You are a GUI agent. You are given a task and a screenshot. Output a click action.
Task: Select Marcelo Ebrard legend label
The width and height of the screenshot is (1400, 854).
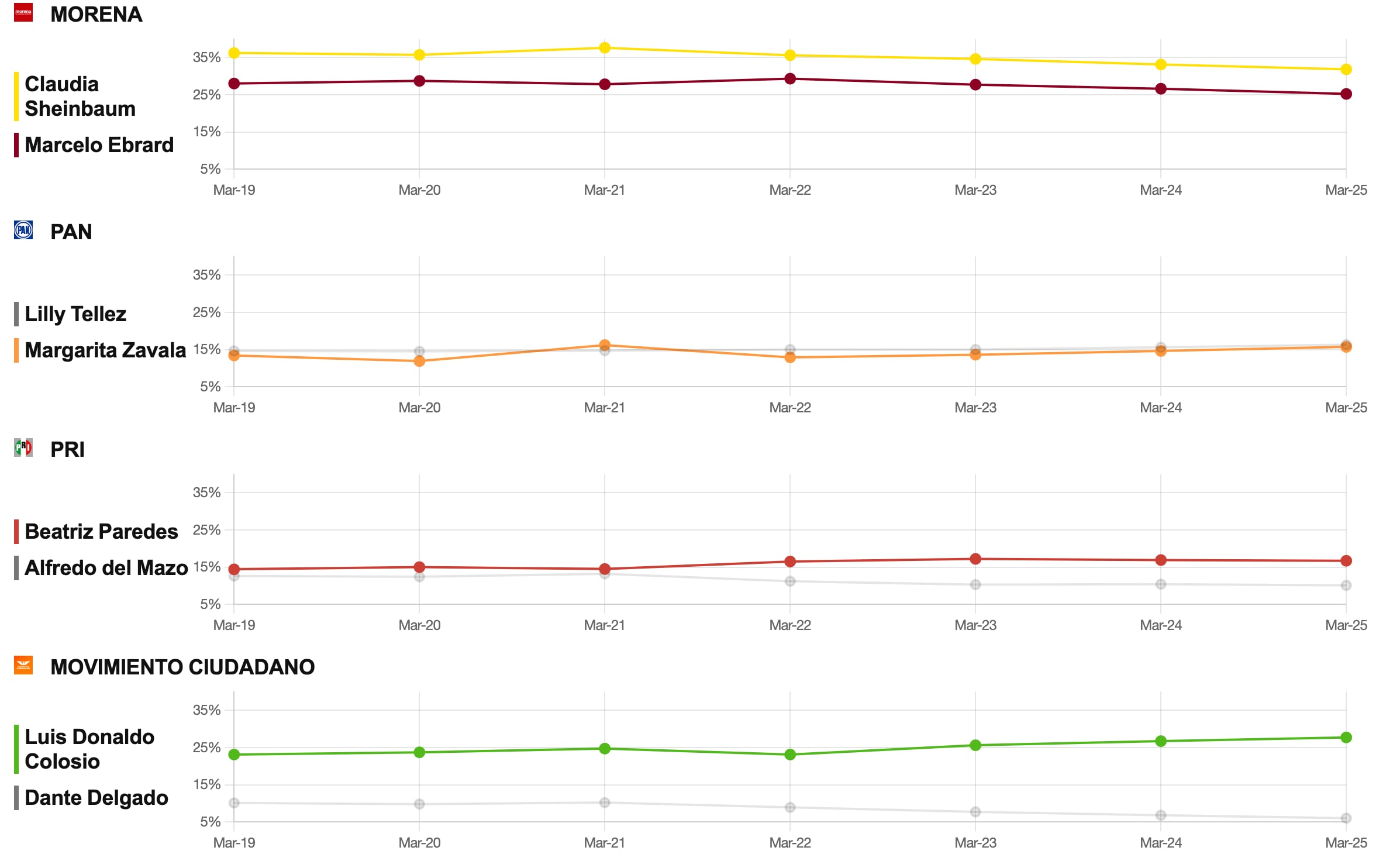click(x=99, y=145)
